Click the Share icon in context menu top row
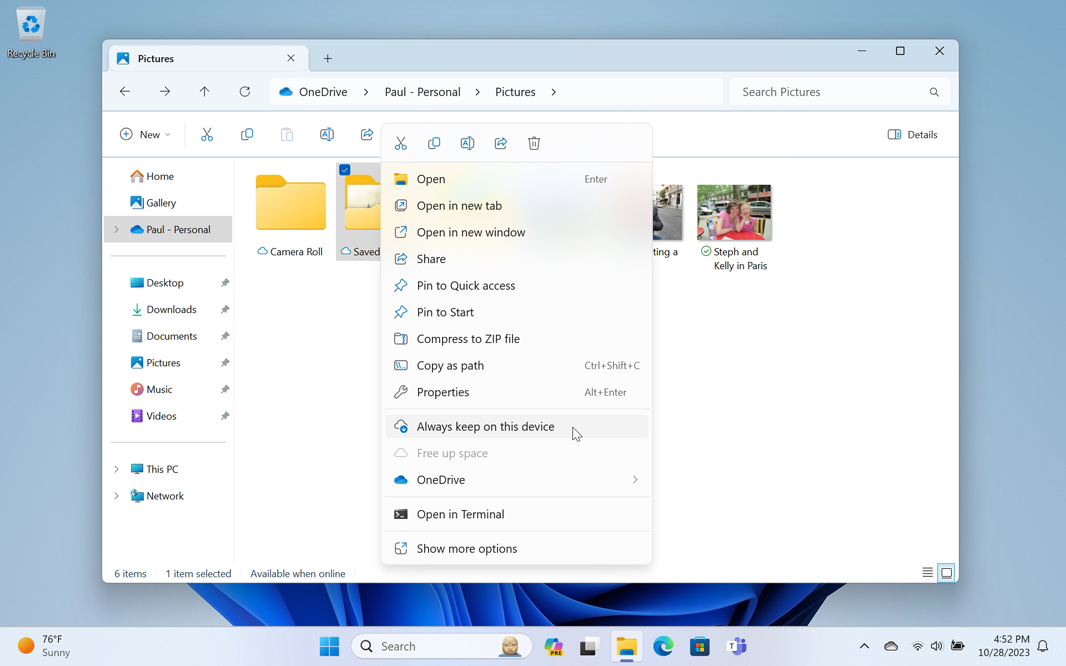1066x666 pixels. point(501,143)
